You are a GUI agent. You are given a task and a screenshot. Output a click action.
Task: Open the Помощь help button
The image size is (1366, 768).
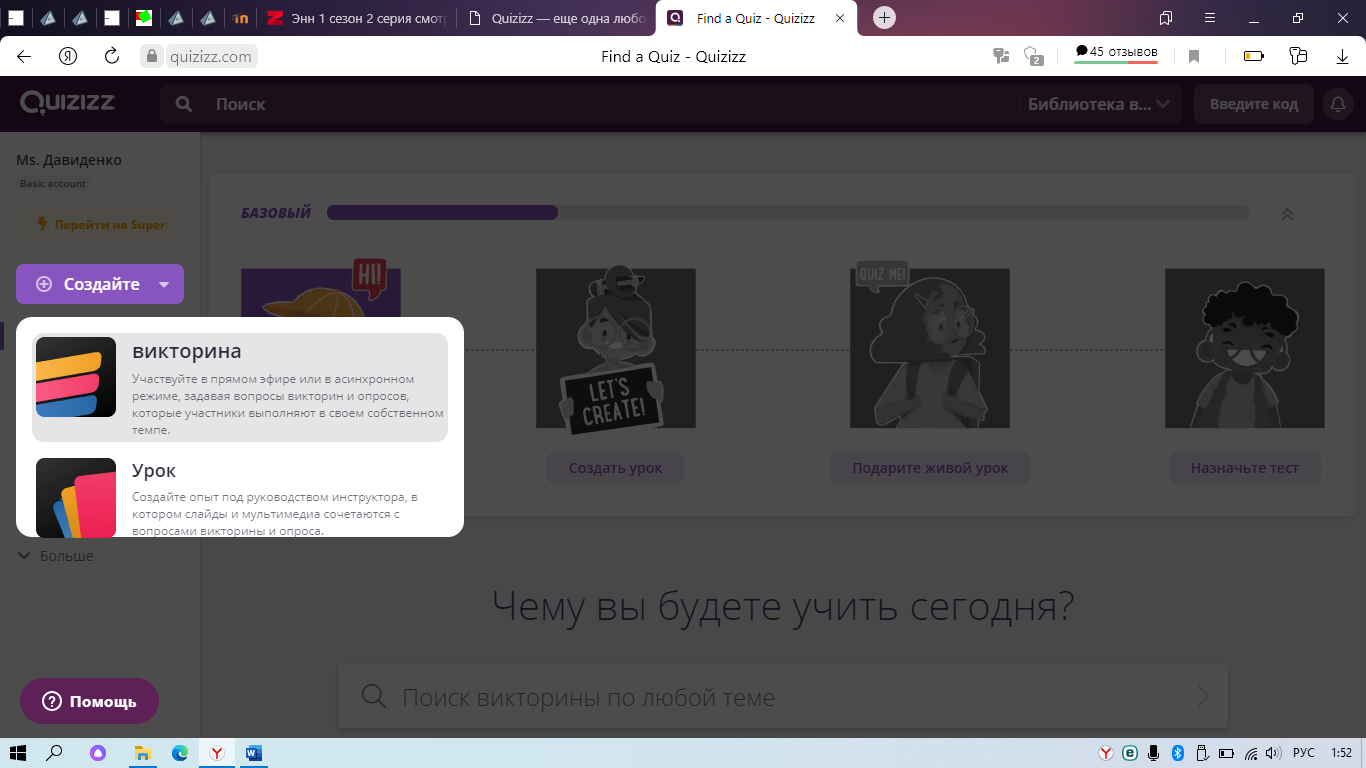click(89, 701)
